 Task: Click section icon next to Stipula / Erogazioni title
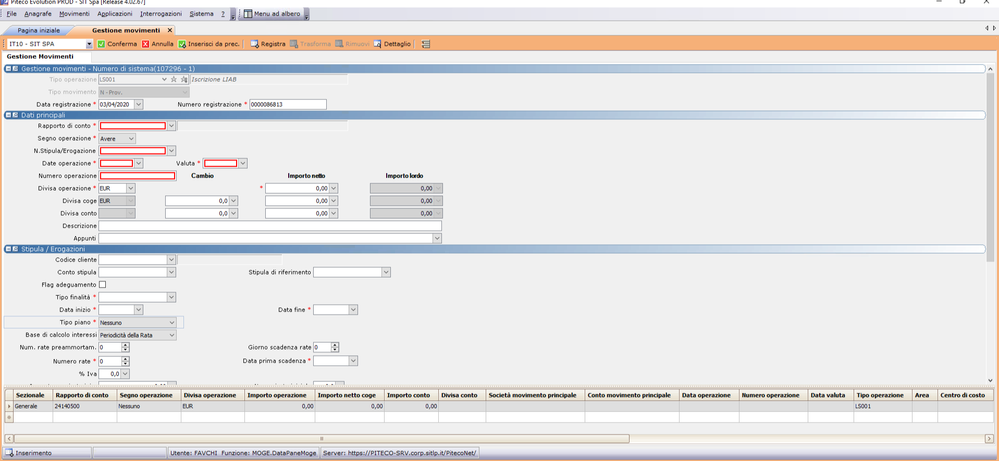[x=15, y=249]
